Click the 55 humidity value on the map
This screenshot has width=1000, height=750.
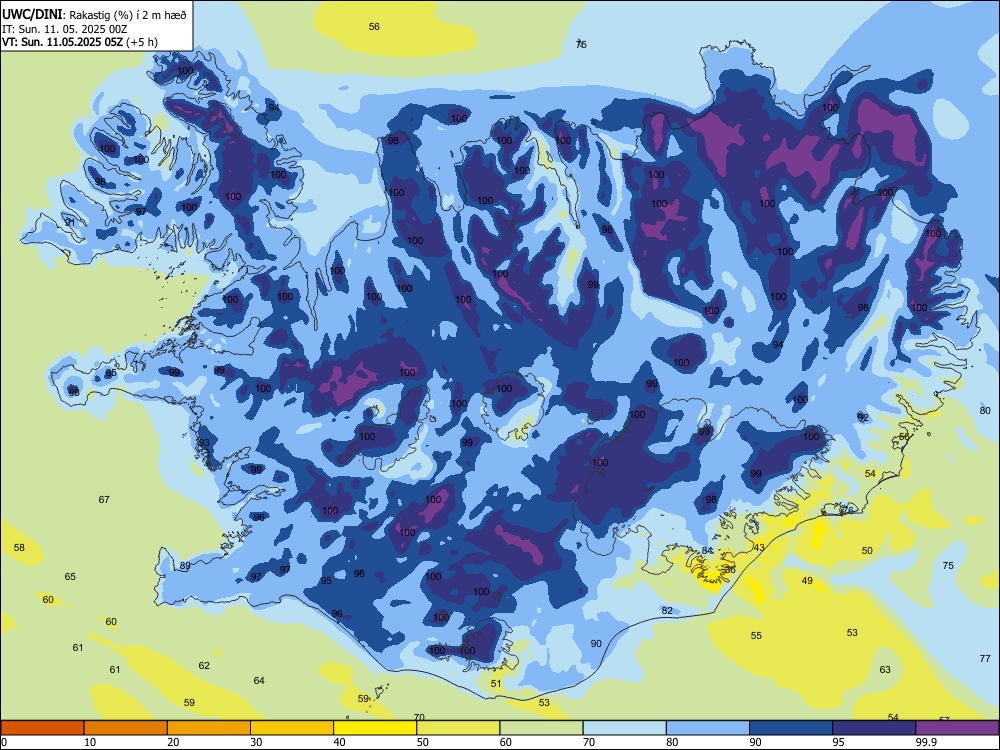756,635
